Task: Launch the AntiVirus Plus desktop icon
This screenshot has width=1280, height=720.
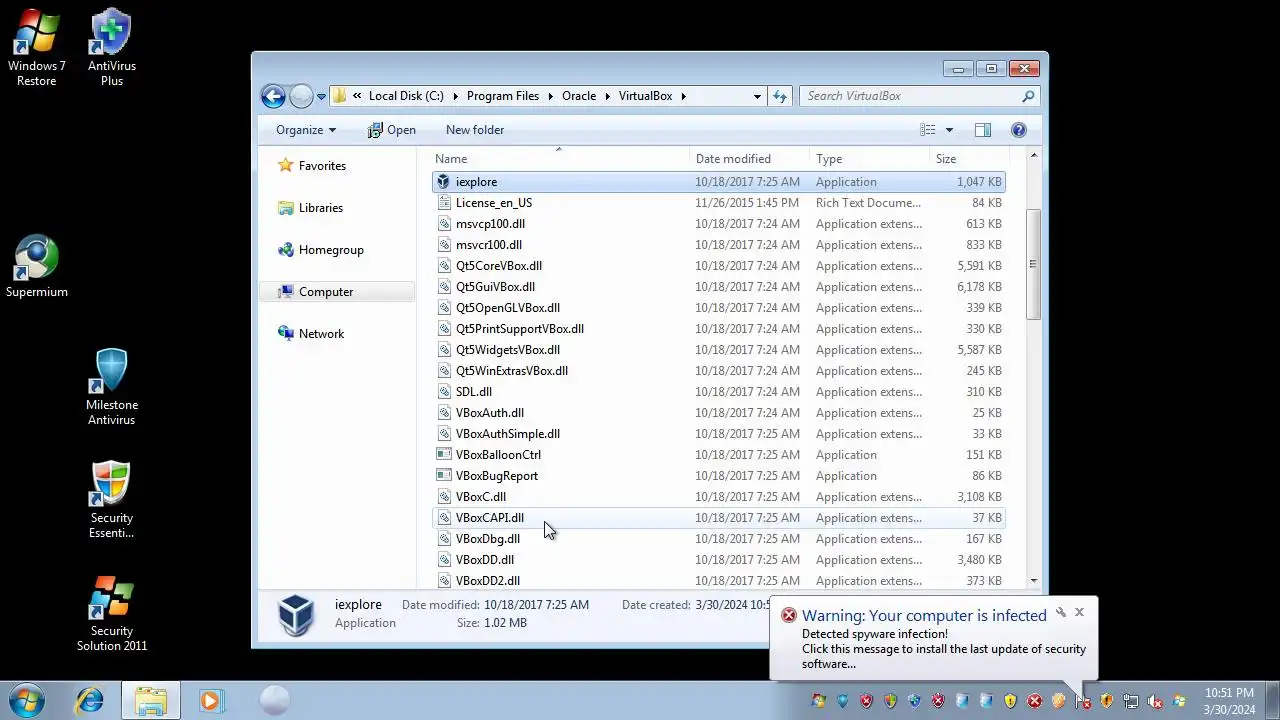Action: coord(111,48)
